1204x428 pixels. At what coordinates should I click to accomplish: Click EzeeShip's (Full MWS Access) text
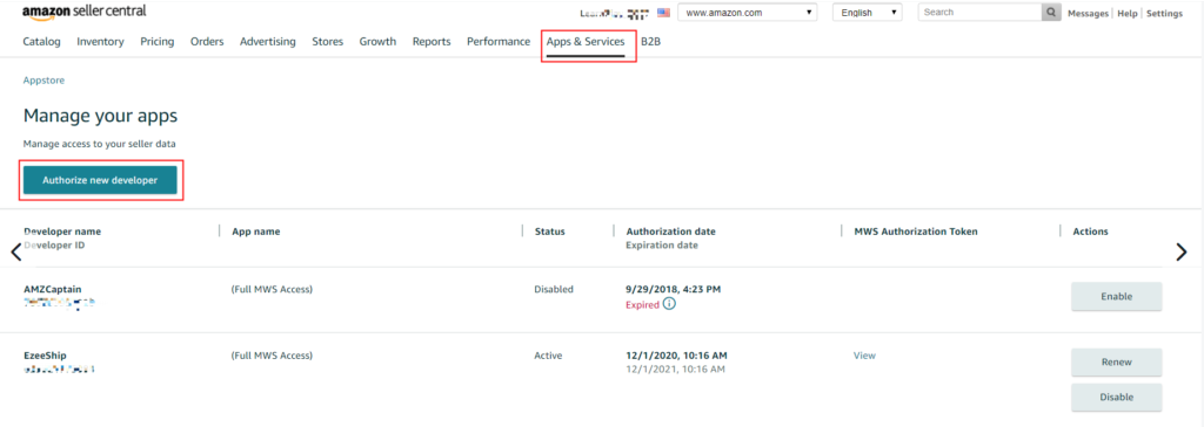(x=272, y=355)
